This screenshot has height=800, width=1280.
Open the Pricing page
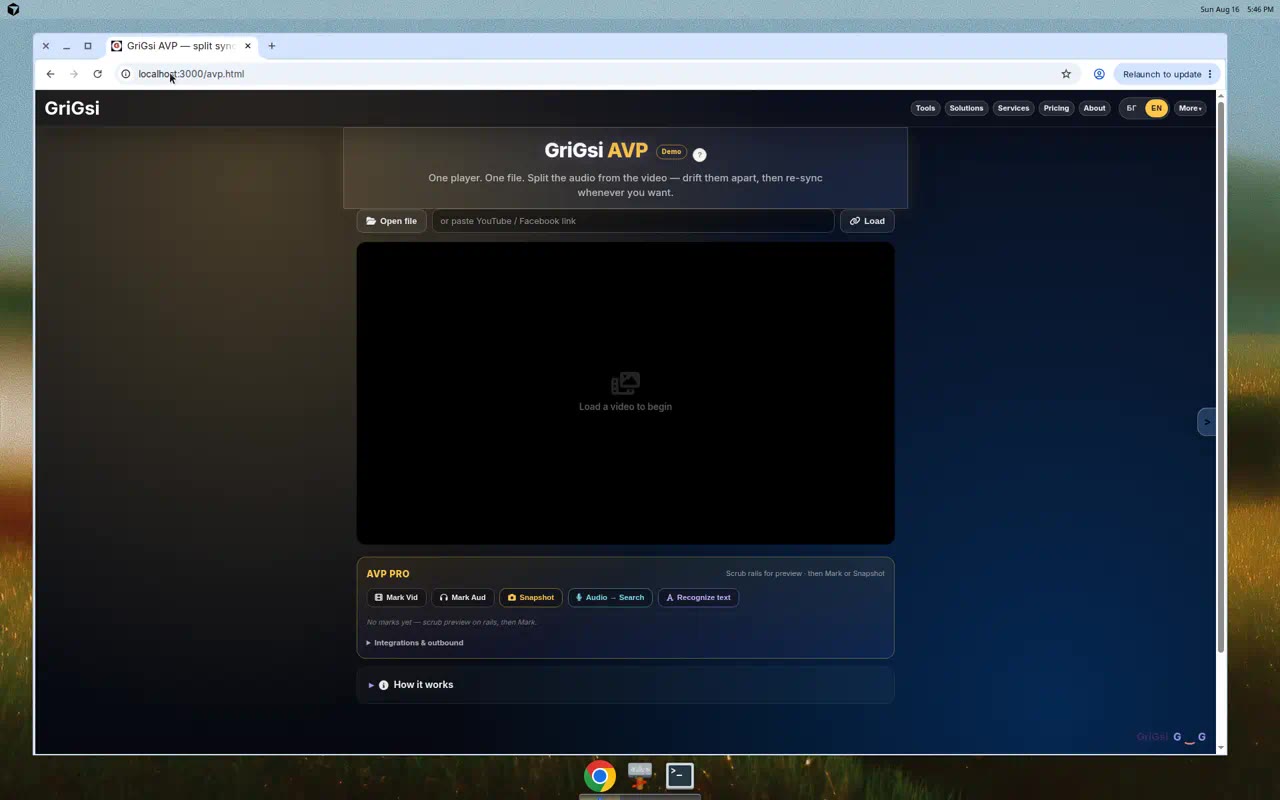[x=1056, y=108]
